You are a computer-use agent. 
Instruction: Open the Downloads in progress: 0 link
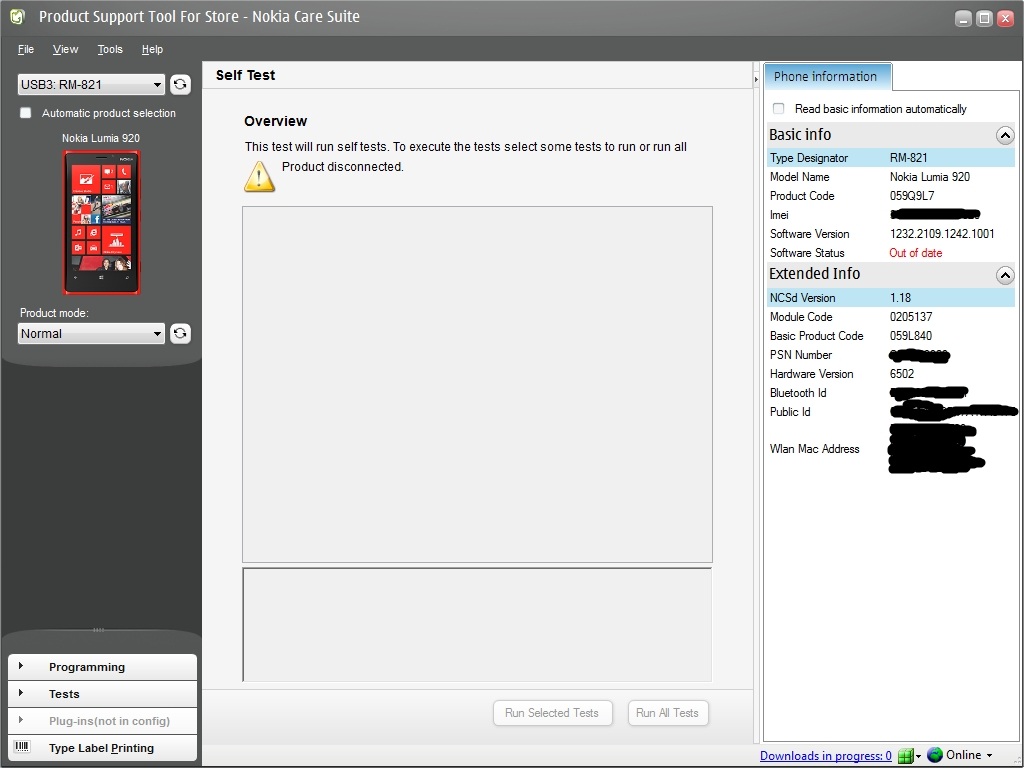coord(825,756)
